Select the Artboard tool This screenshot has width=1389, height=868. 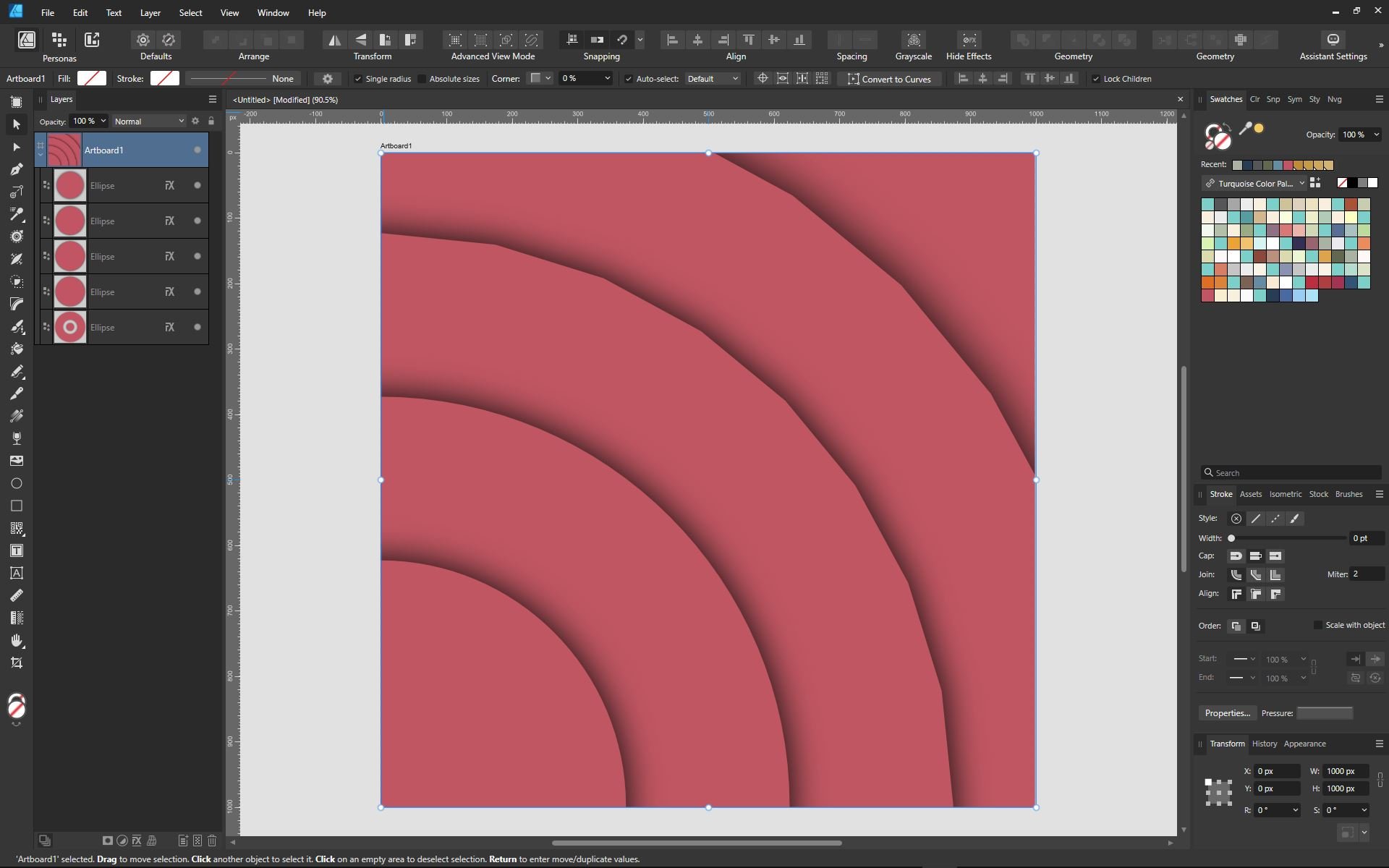click(17, 102)
